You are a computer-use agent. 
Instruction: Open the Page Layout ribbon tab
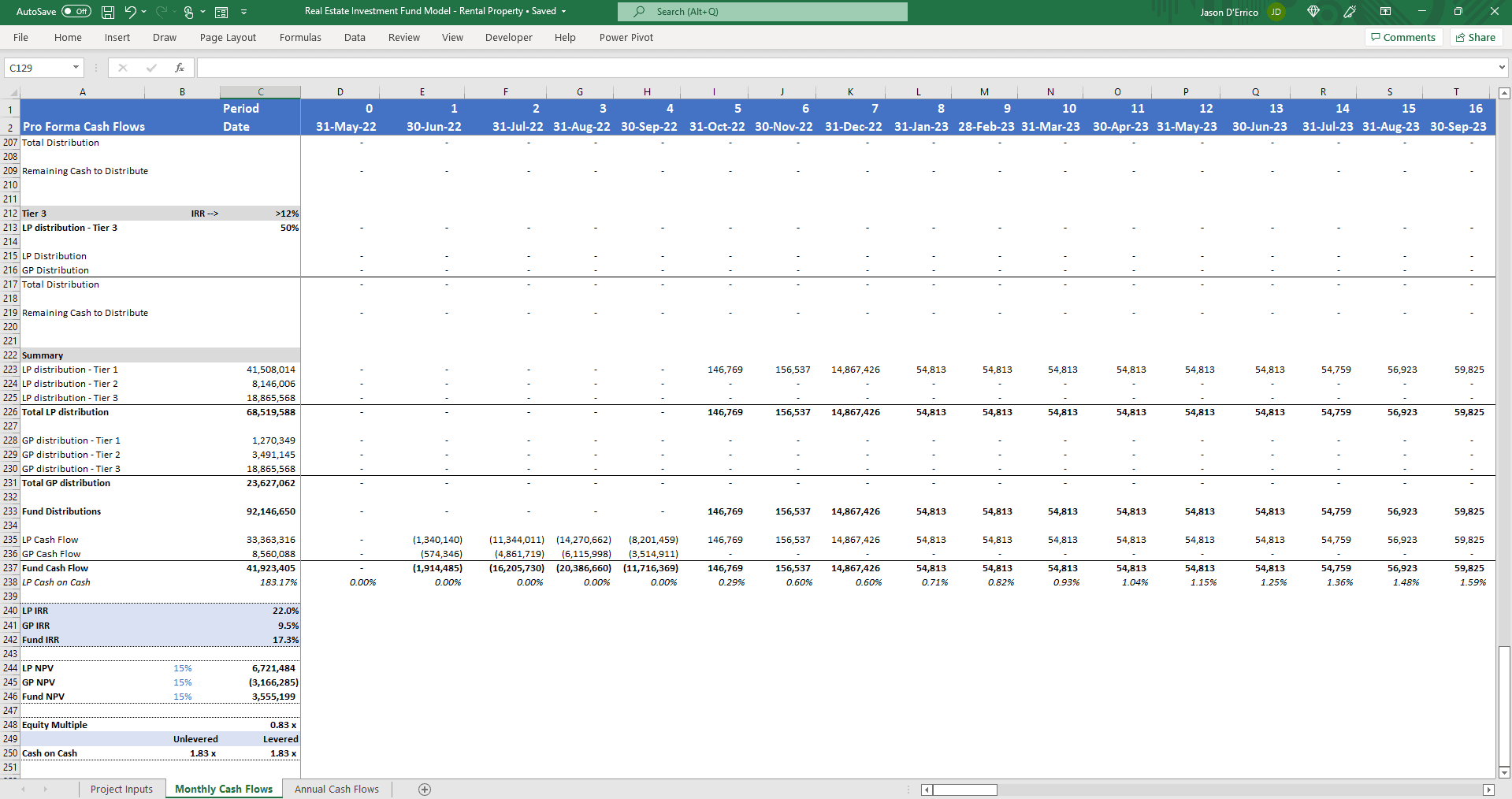(228, 37)
